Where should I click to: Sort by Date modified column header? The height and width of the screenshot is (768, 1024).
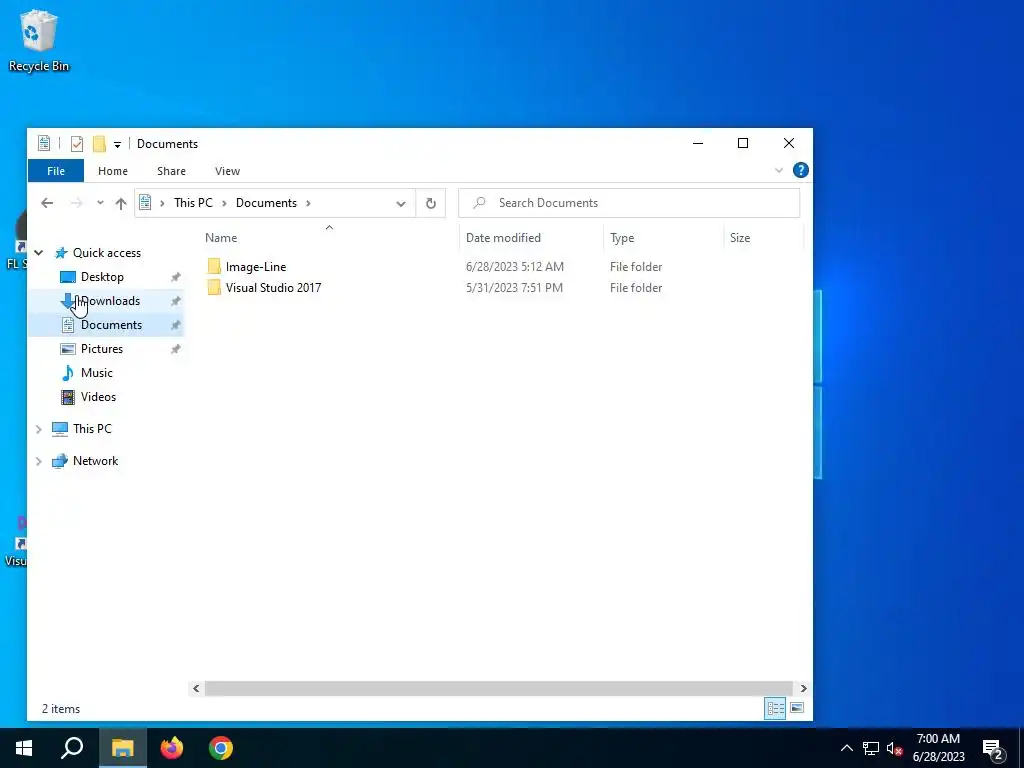click(531, 238)
